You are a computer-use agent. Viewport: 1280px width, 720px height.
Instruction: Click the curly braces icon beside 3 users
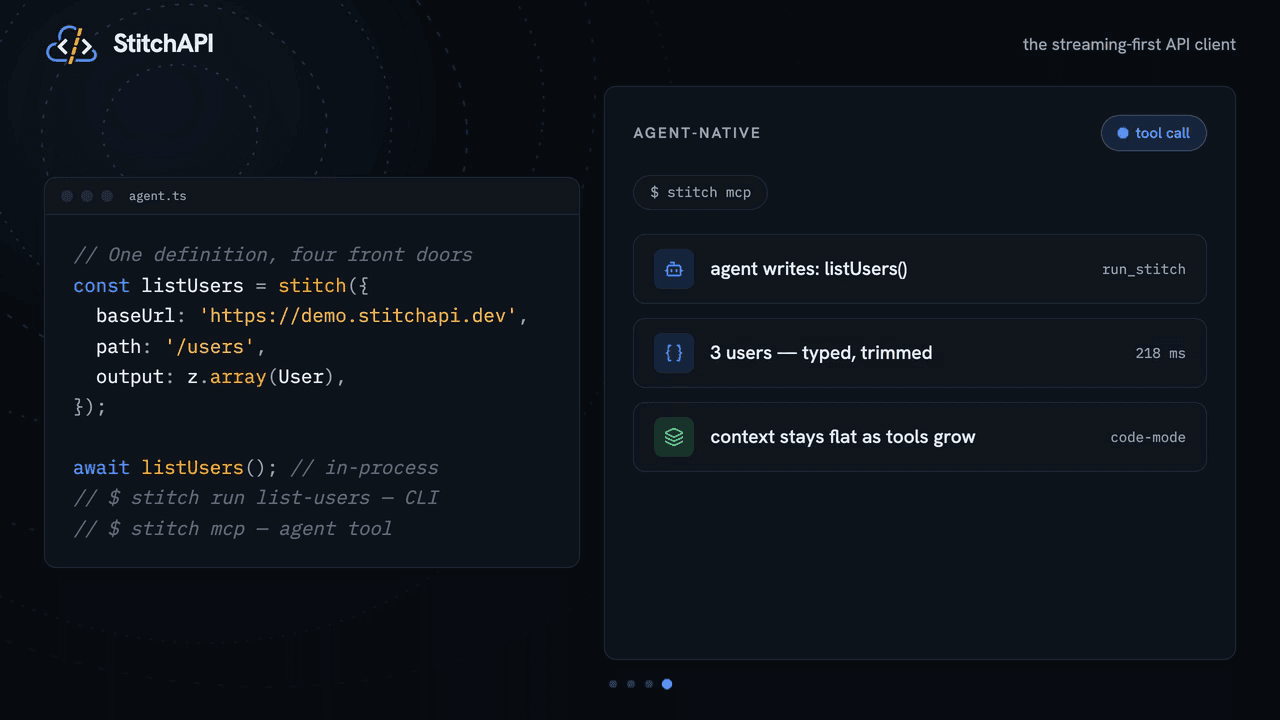click(674, 353)
